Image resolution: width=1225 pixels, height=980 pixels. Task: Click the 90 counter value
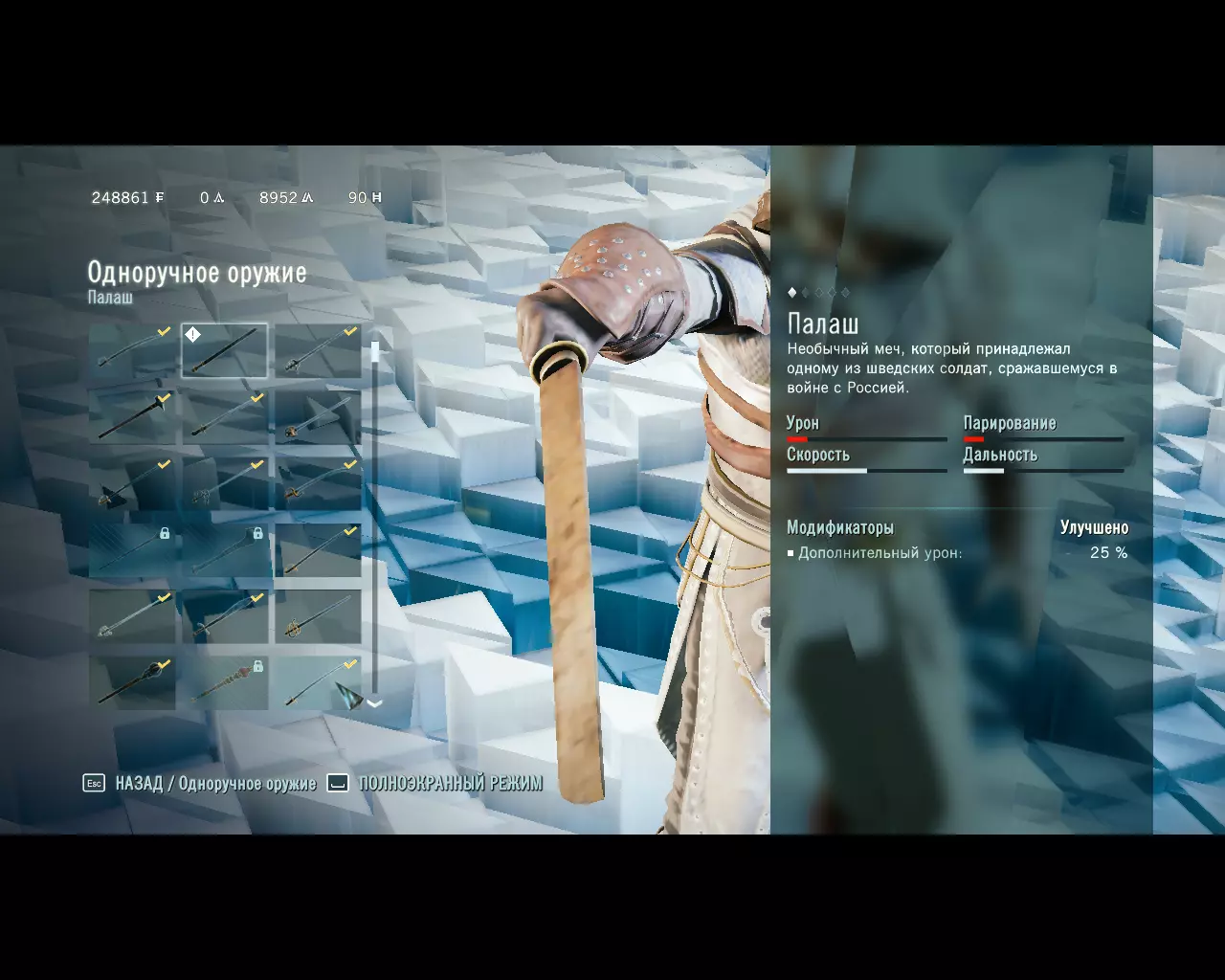[358, 198]
